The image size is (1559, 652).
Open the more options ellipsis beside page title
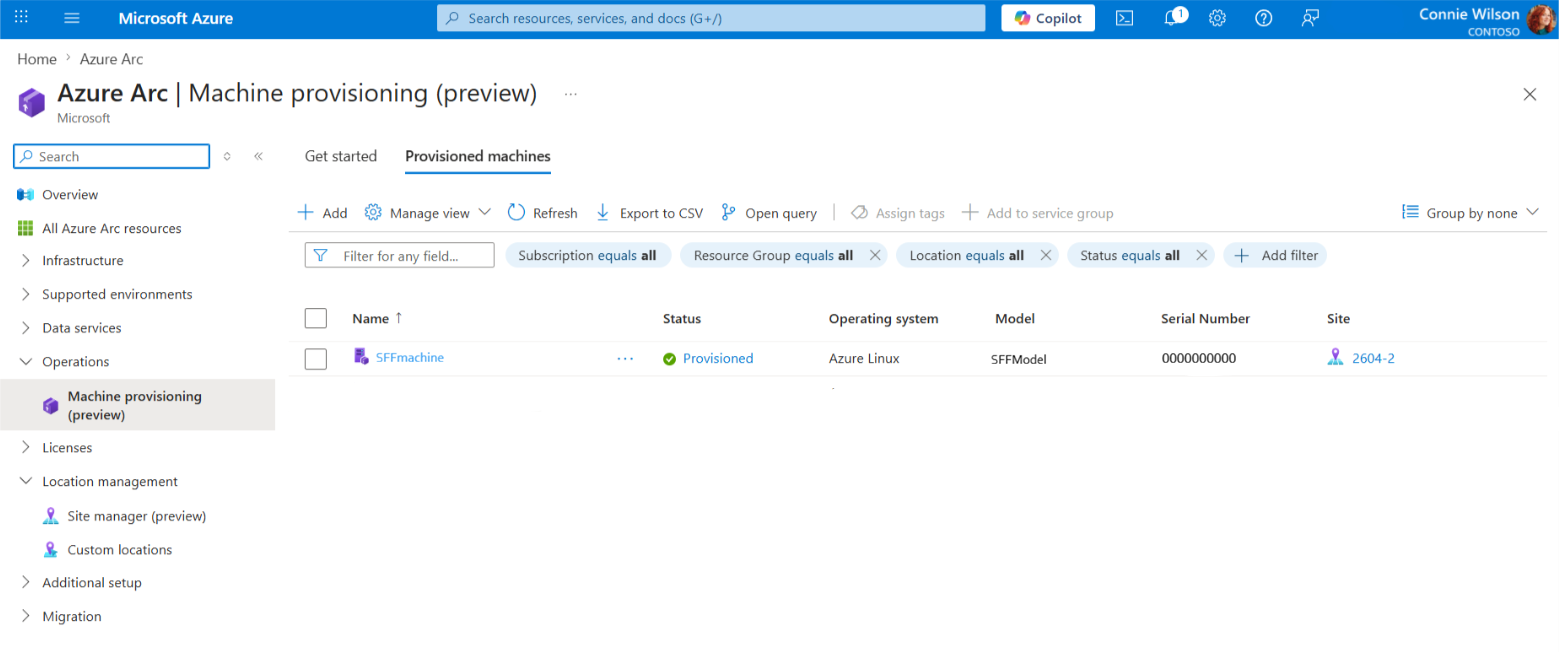571,94
